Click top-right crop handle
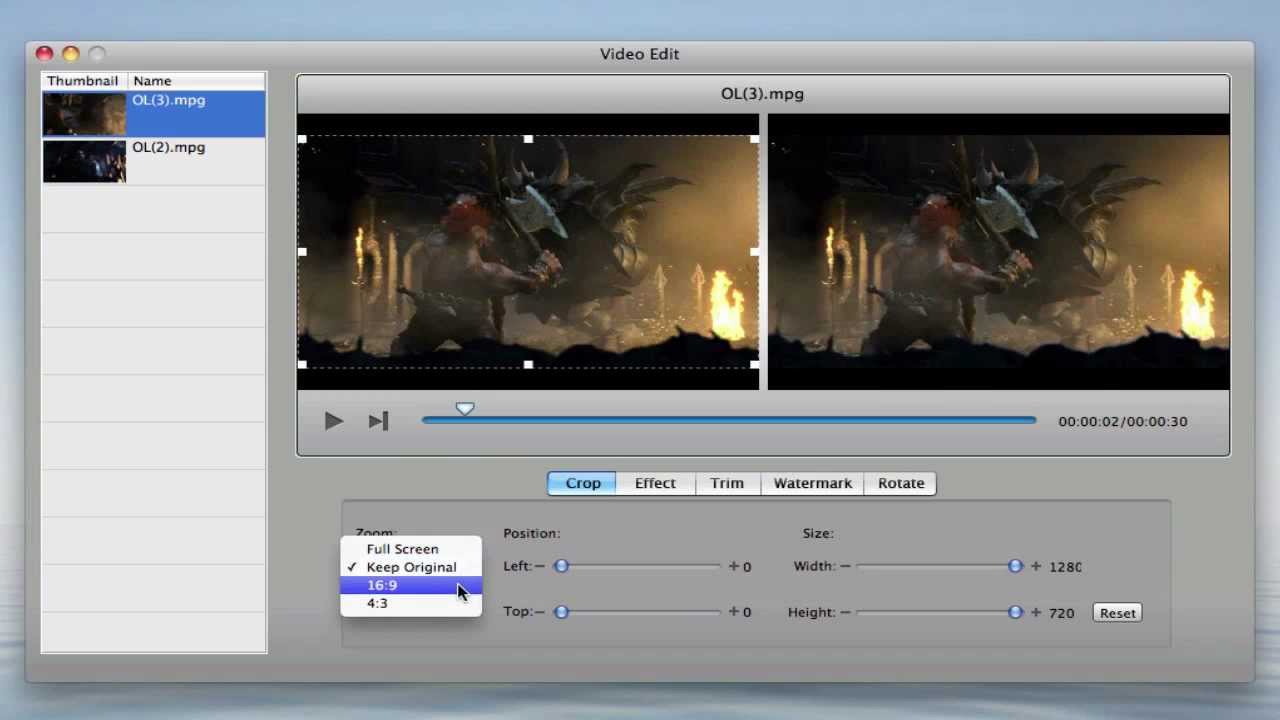Image resolution: width=1280 pixels, height=720 pixels. click(x=754, y=139)
